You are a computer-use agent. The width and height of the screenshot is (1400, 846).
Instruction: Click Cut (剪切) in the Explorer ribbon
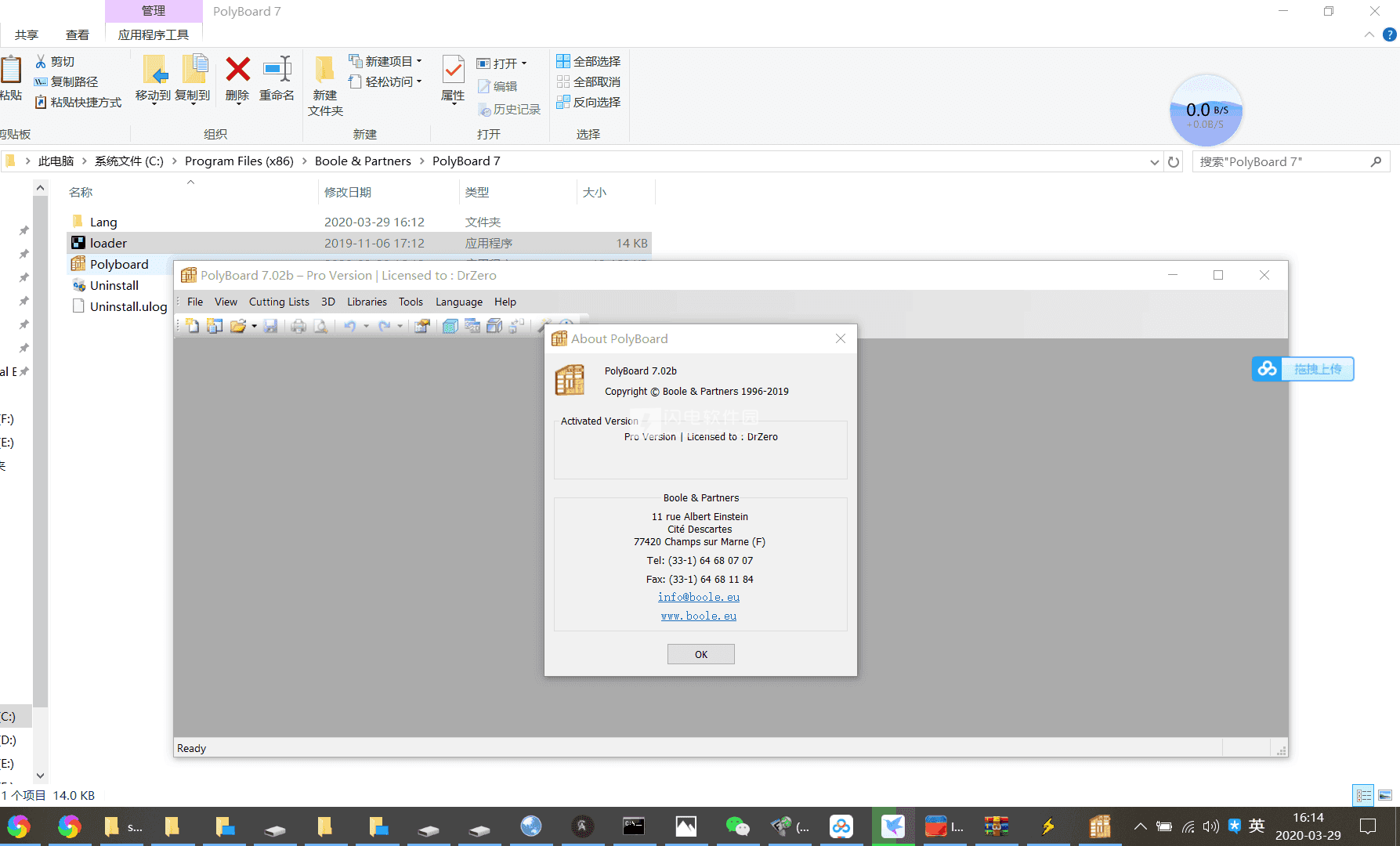(x=55, y=61)
